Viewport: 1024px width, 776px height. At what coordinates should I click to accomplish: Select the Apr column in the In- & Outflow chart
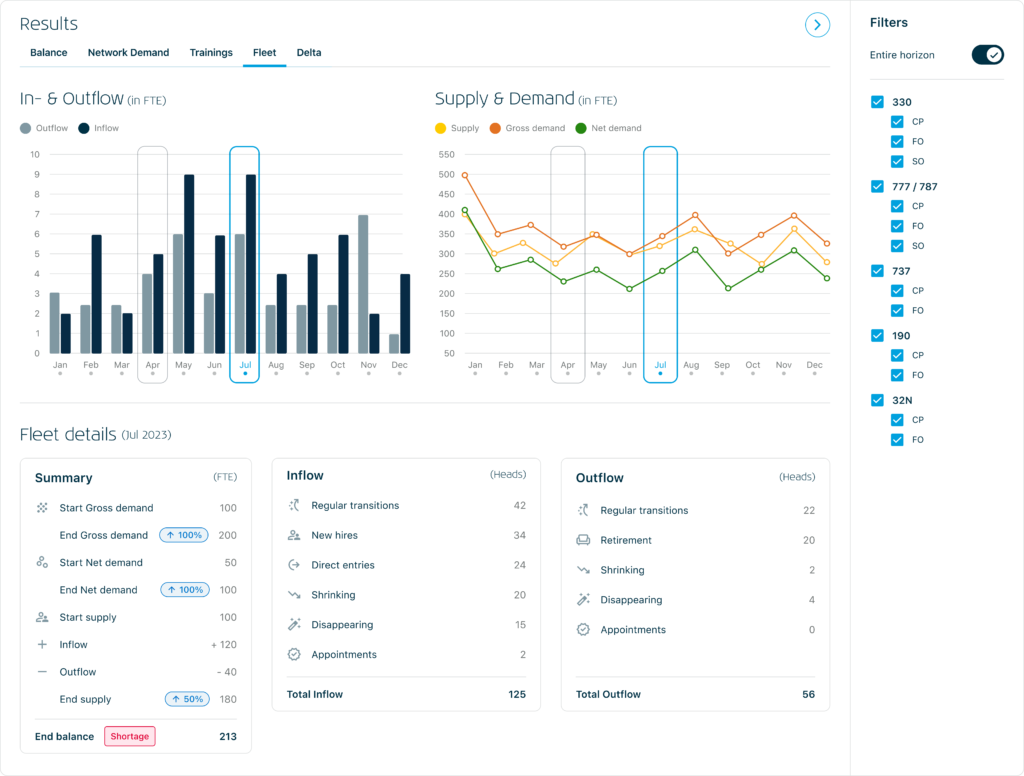152,264
